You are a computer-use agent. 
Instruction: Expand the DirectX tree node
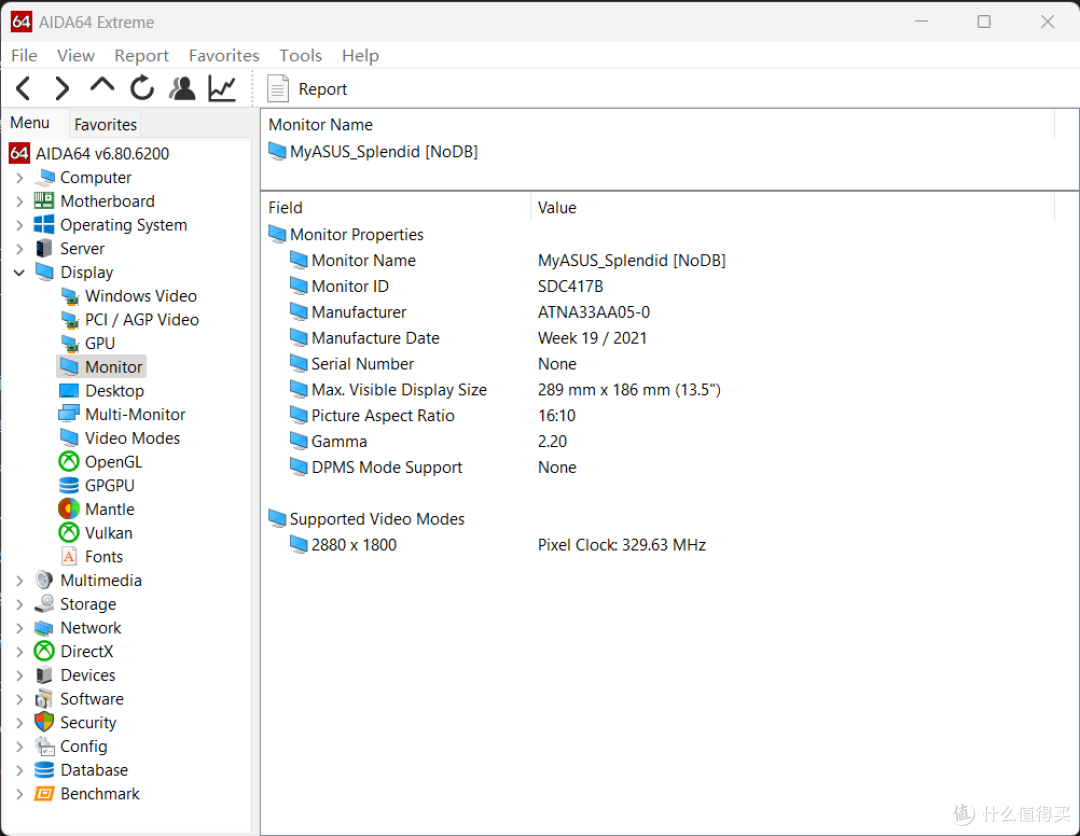pyautogui.click(x=19, y=651)
